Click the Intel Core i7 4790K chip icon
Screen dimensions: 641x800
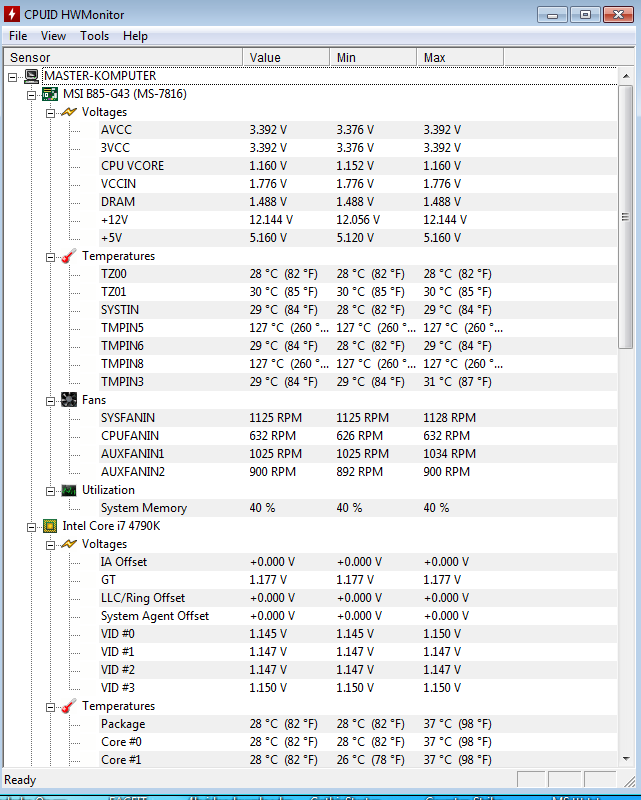click(x=50, y=526)
